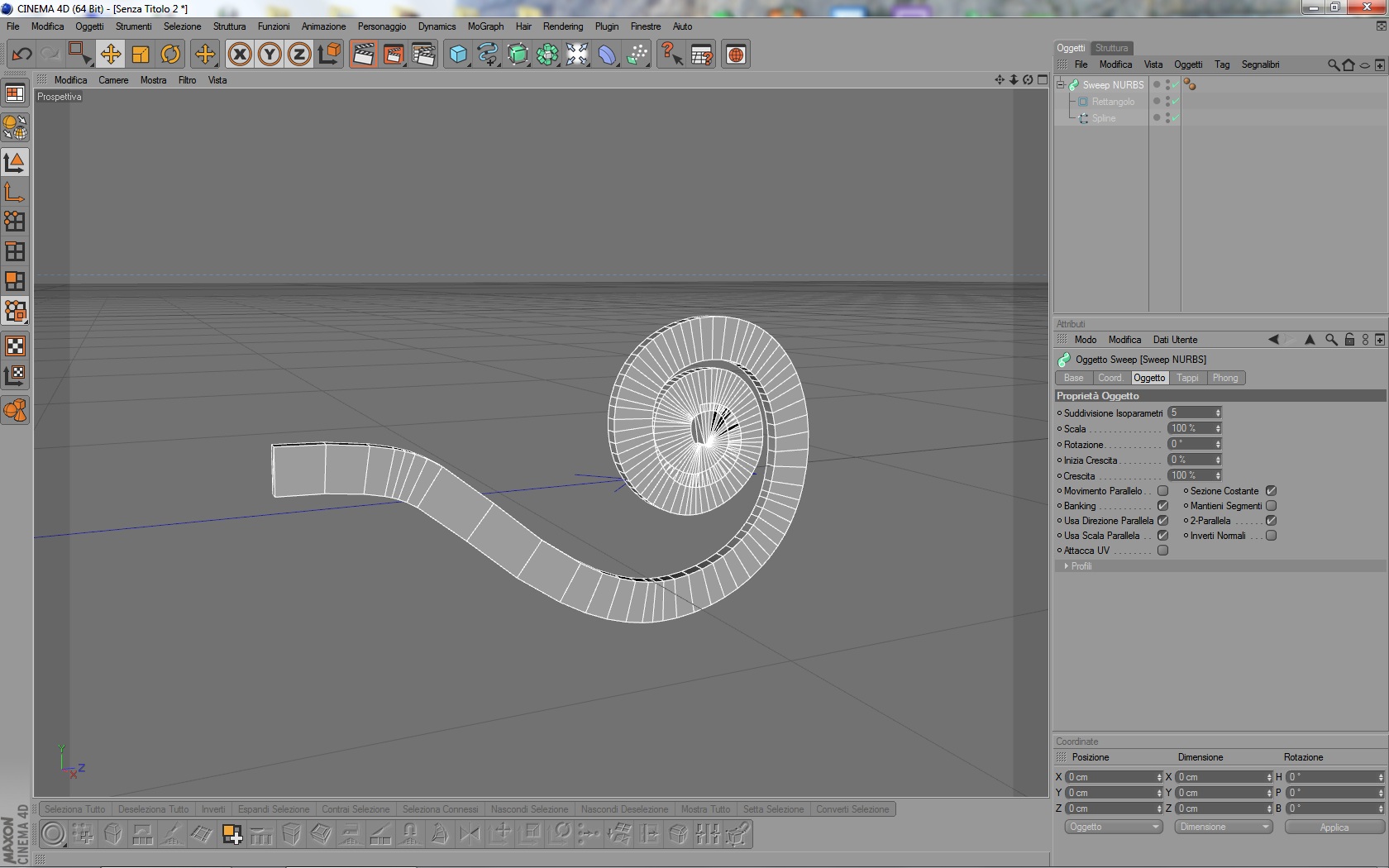
Task: Select the Rotate tool
Action: (x=170, y=55)
